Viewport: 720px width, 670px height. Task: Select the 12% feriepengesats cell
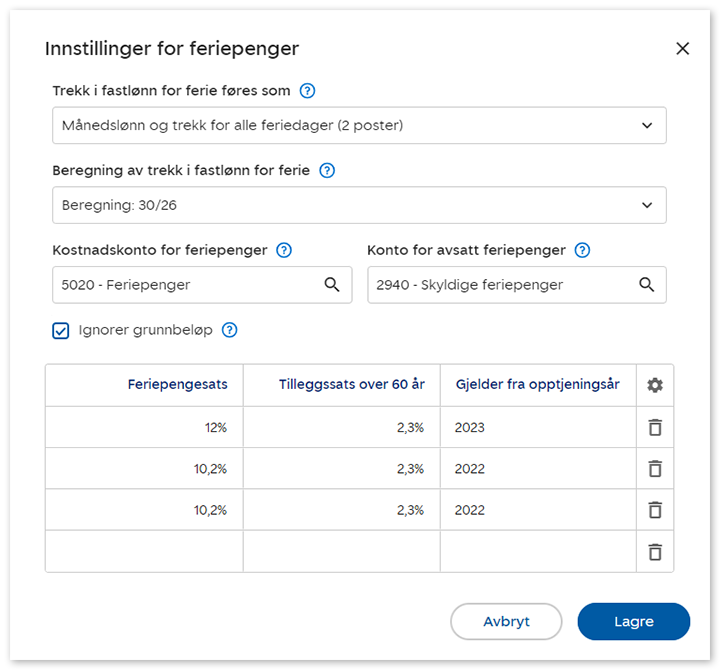click(x=144, y=427)
